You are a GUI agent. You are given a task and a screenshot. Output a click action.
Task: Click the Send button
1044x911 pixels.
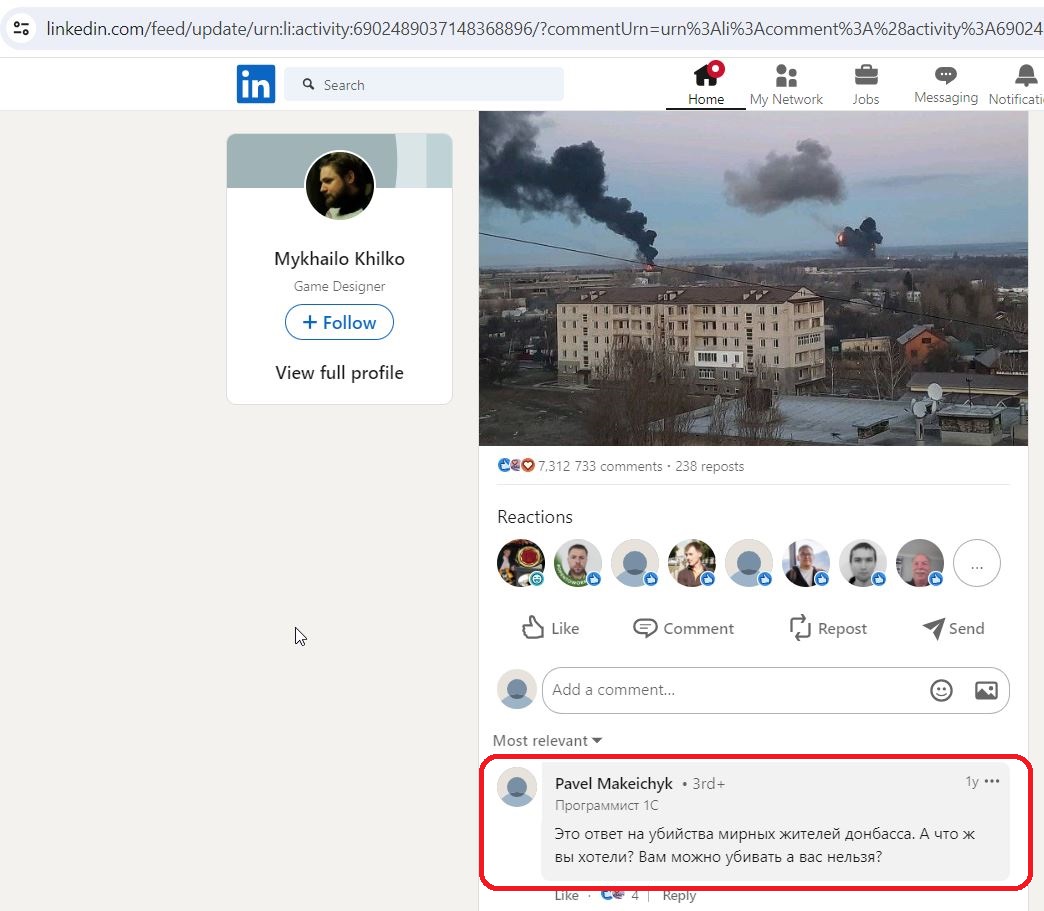tap(953, 628)
